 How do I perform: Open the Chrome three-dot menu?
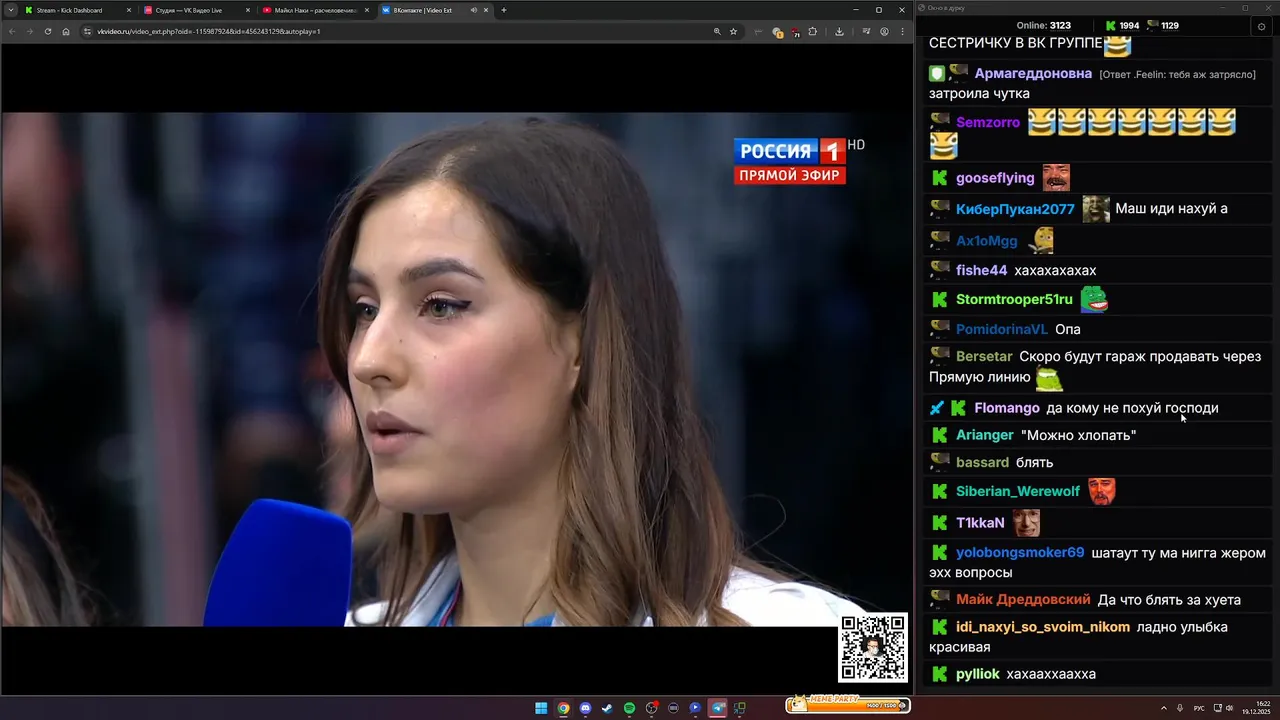click(901, 31)
